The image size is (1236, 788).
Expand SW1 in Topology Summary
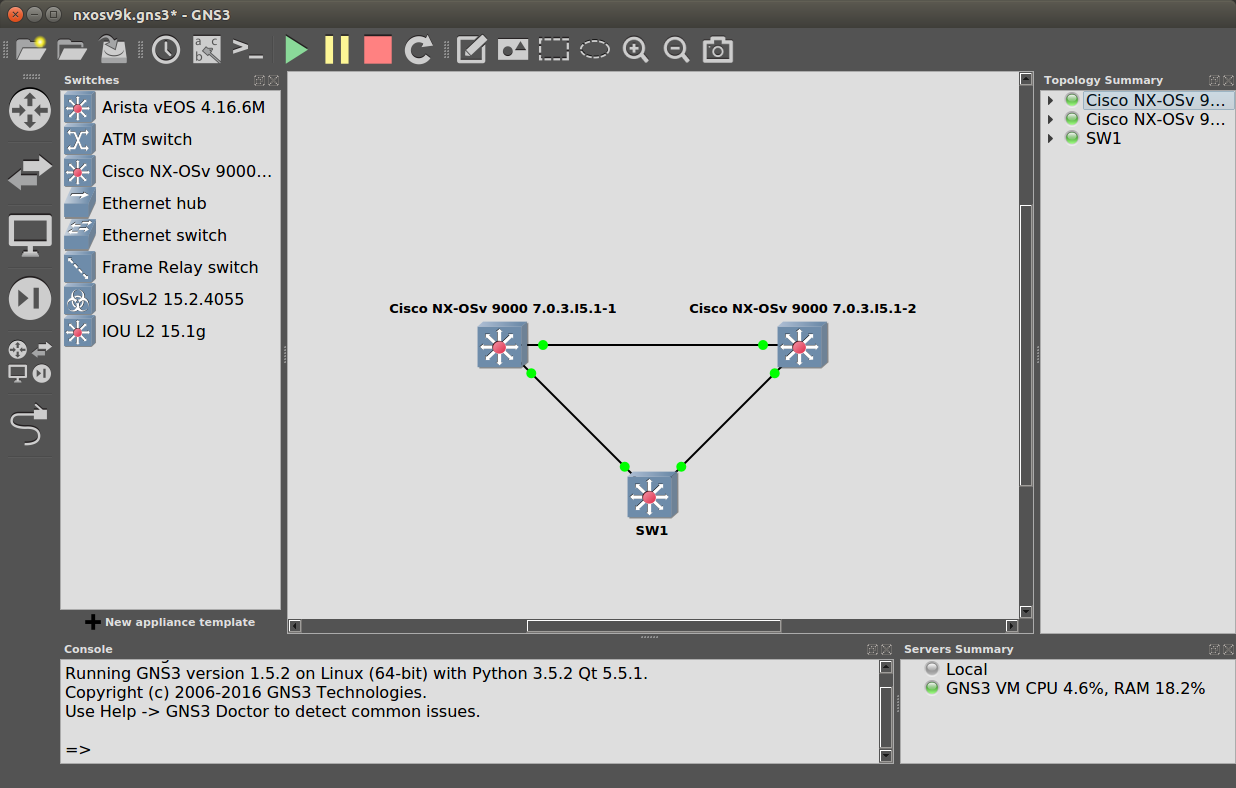[1049, 138]
